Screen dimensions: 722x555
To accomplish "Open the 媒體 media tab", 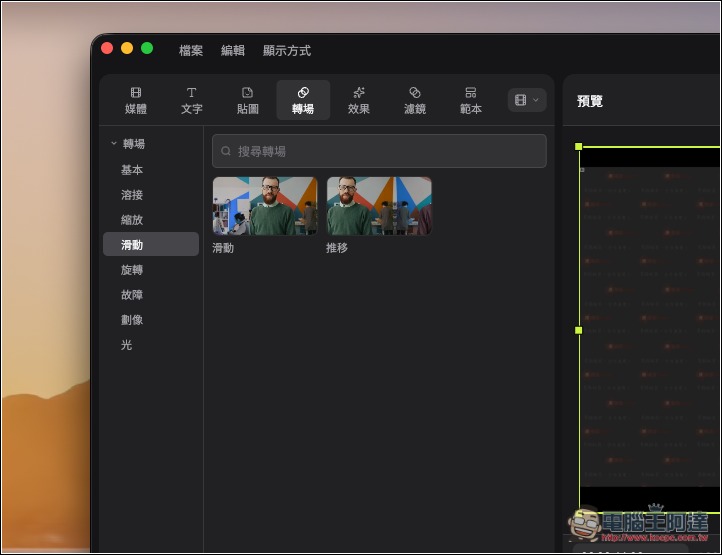I will pyautogui.click(x=136, y=100).
